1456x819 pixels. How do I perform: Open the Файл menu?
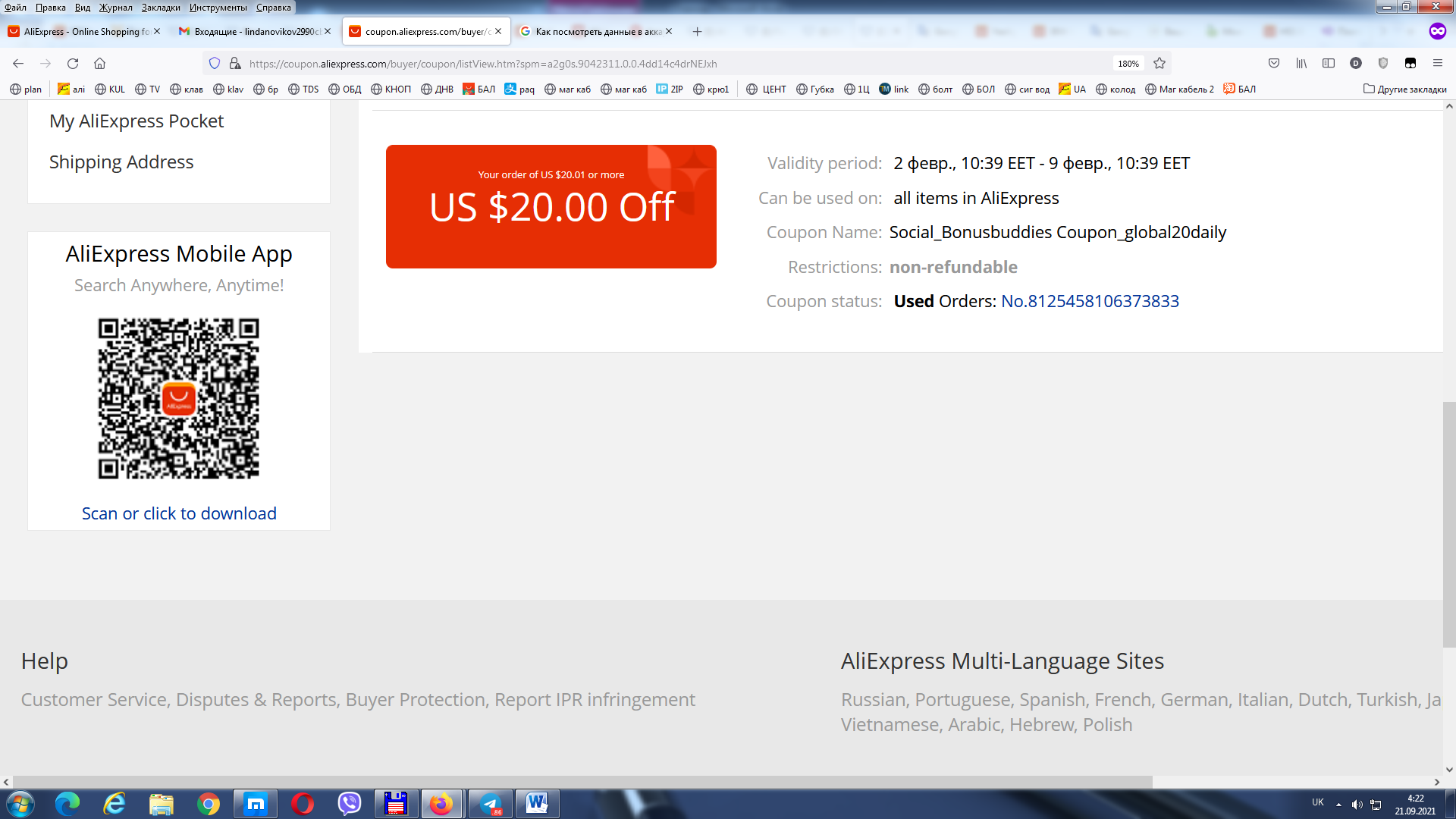coord(15,8)
